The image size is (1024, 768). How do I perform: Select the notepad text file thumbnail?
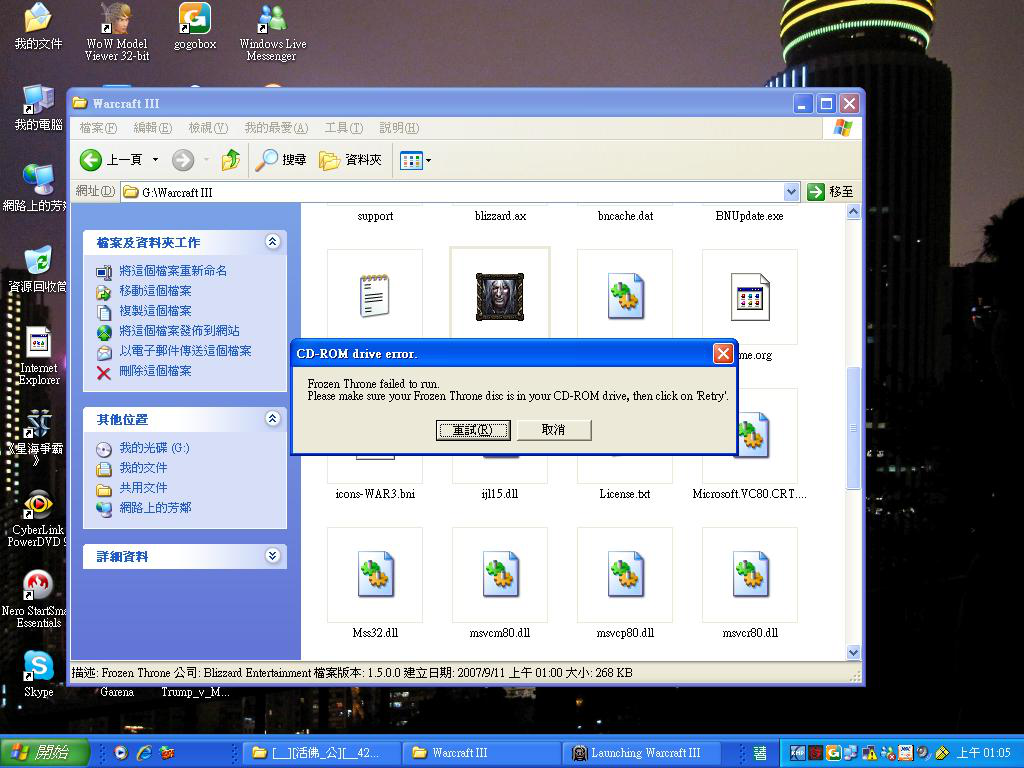(x=375, y=296)
